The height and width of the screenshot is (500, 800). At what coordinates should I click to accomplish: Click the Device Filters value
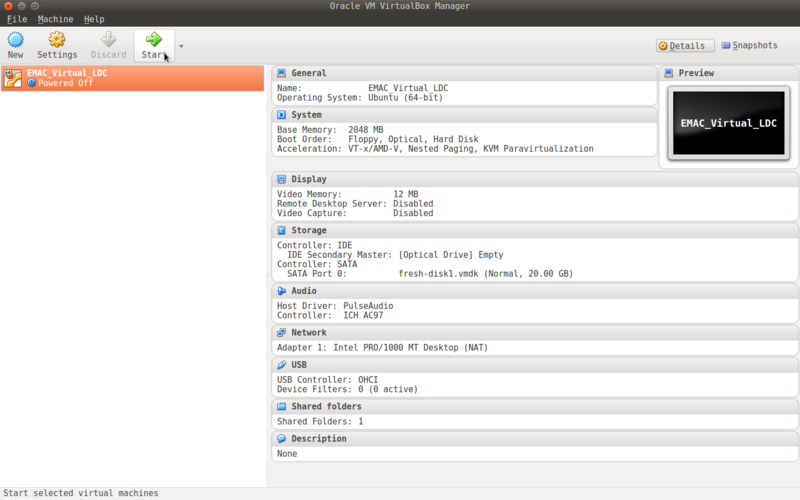388,389
